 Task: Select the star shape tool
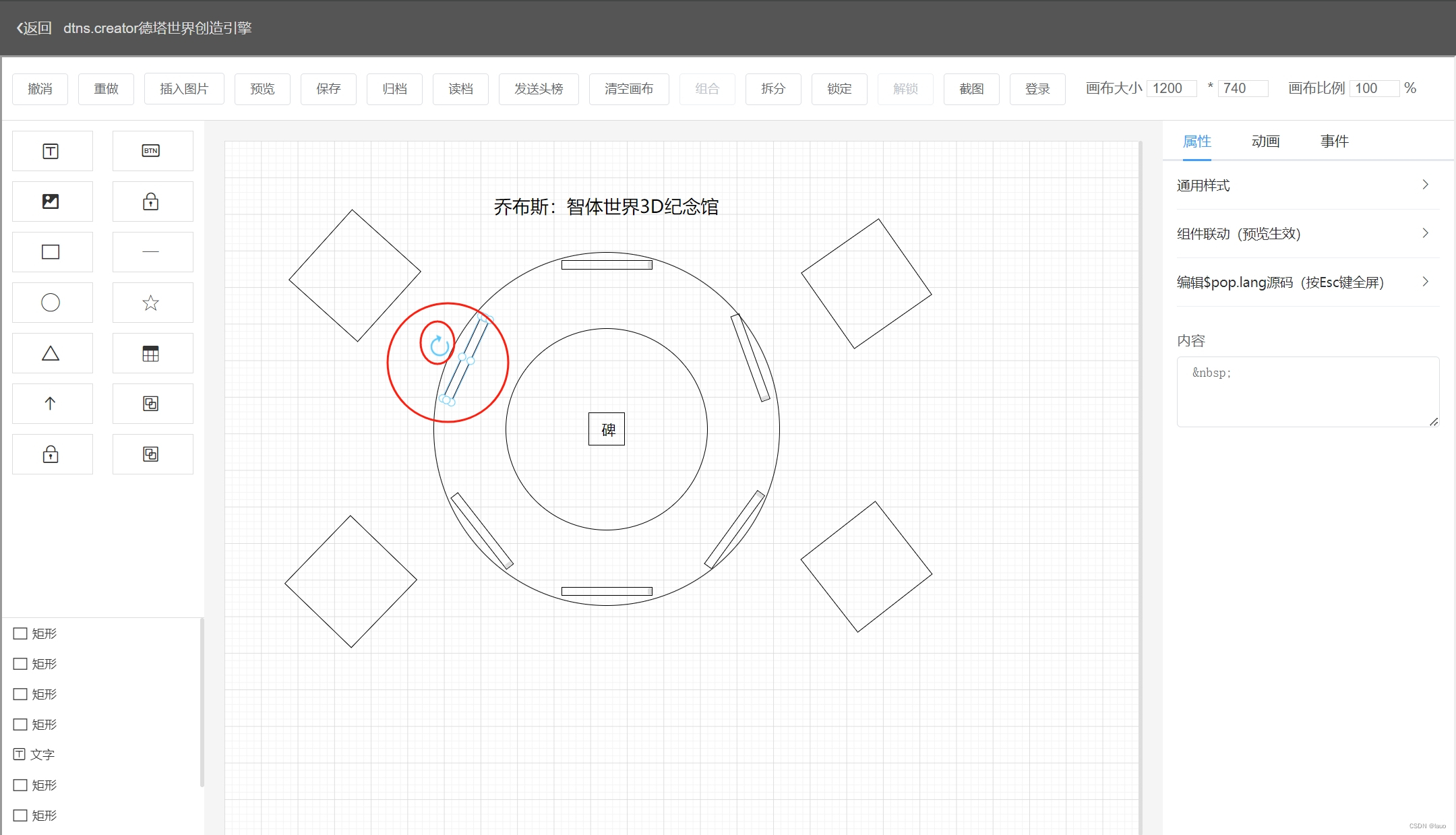[x=152, y=303]
